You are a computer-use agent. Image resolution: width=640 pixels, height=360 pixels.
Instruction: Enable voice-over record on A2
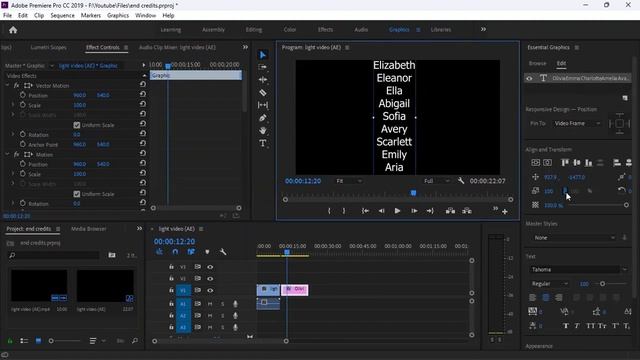[236, 316]
